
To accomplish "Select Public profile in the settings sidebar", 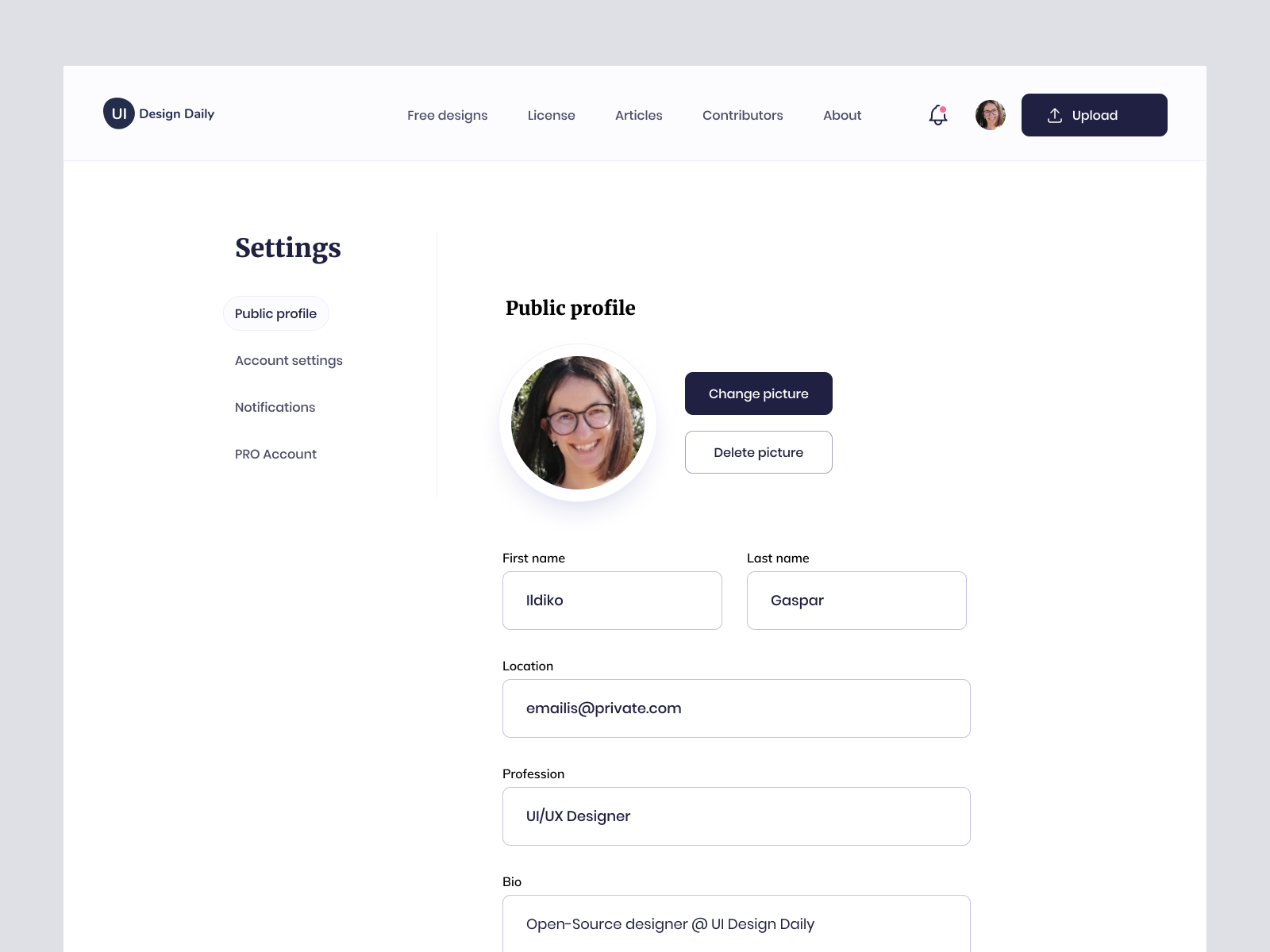I will click(x=275, y=313).
